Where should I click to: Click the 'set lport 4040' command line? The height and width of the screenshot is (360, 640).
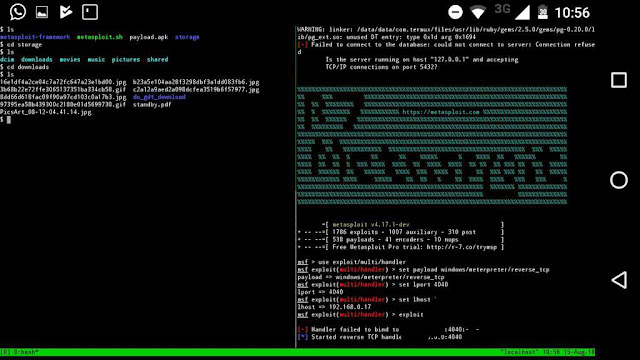[x=373, y=284]
